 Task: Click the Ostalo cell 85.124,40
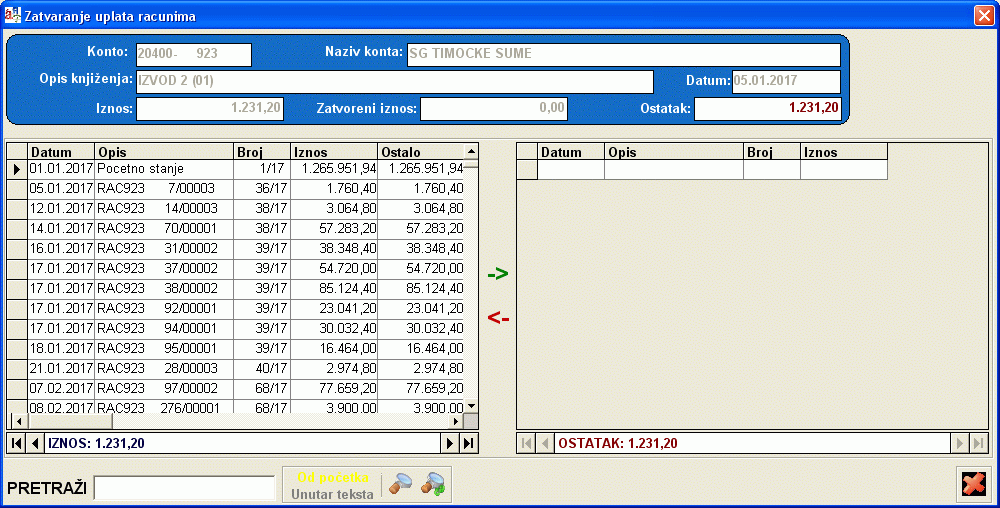pyautogui.click(x=421, y=289)
